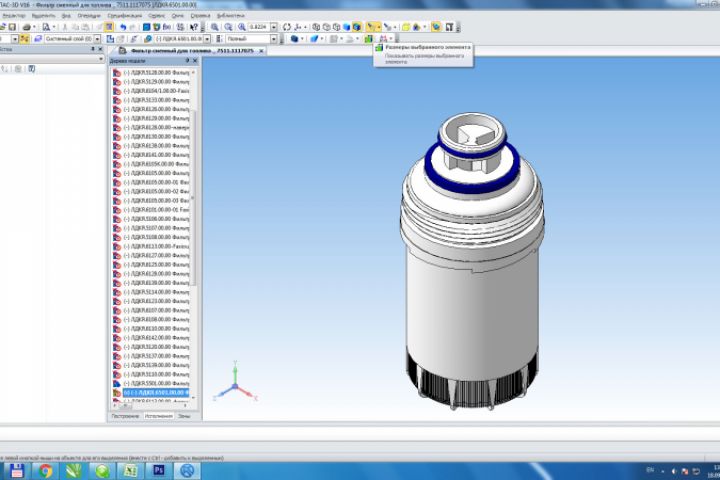720x480 pixels.
Task: Open the Variables fx icon
Action: click(167, 27)
